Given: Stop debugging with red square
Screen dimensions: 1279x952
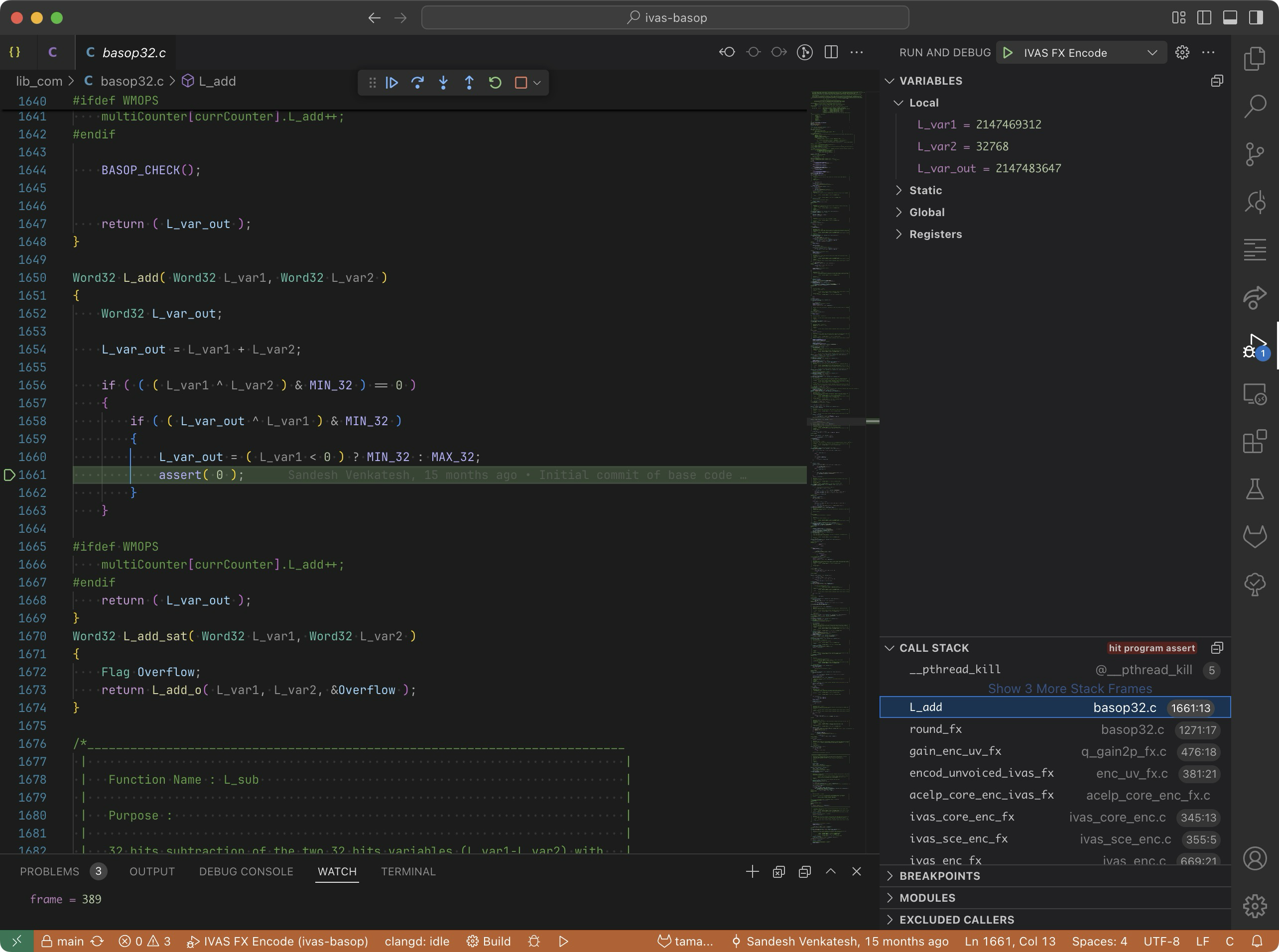Looking at the screenshot, I should point(521,83).
